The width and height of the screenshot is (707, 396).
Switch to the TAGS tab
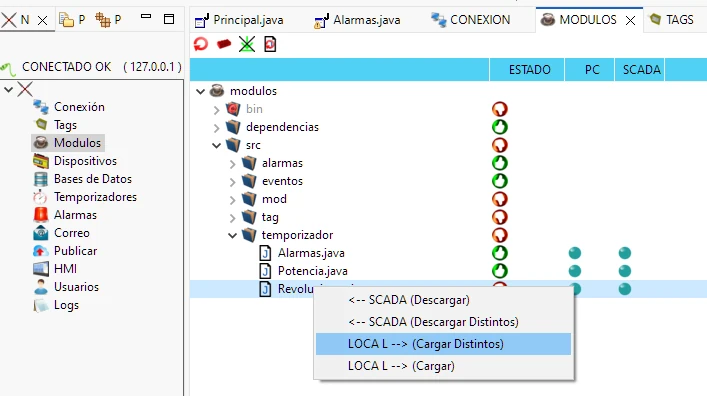(x=671, y=20)
